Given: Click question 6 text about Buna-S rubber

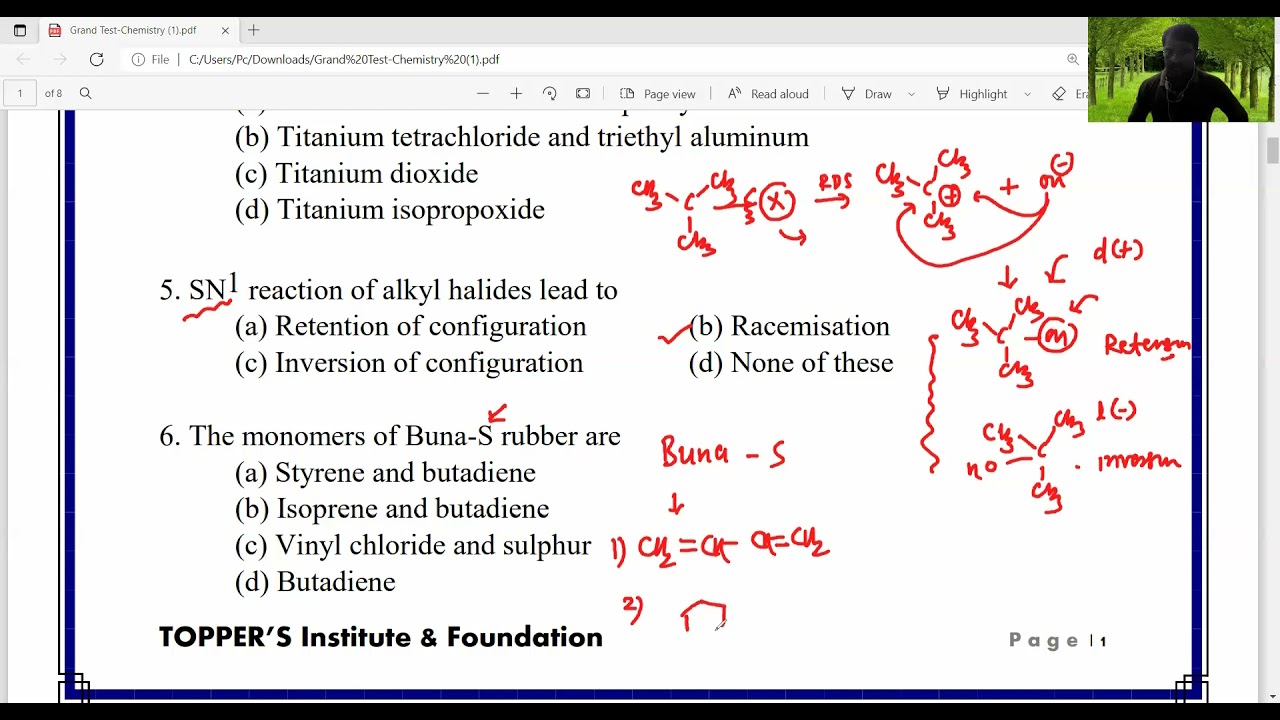Looking at the screenshot, I should point(390,436).
